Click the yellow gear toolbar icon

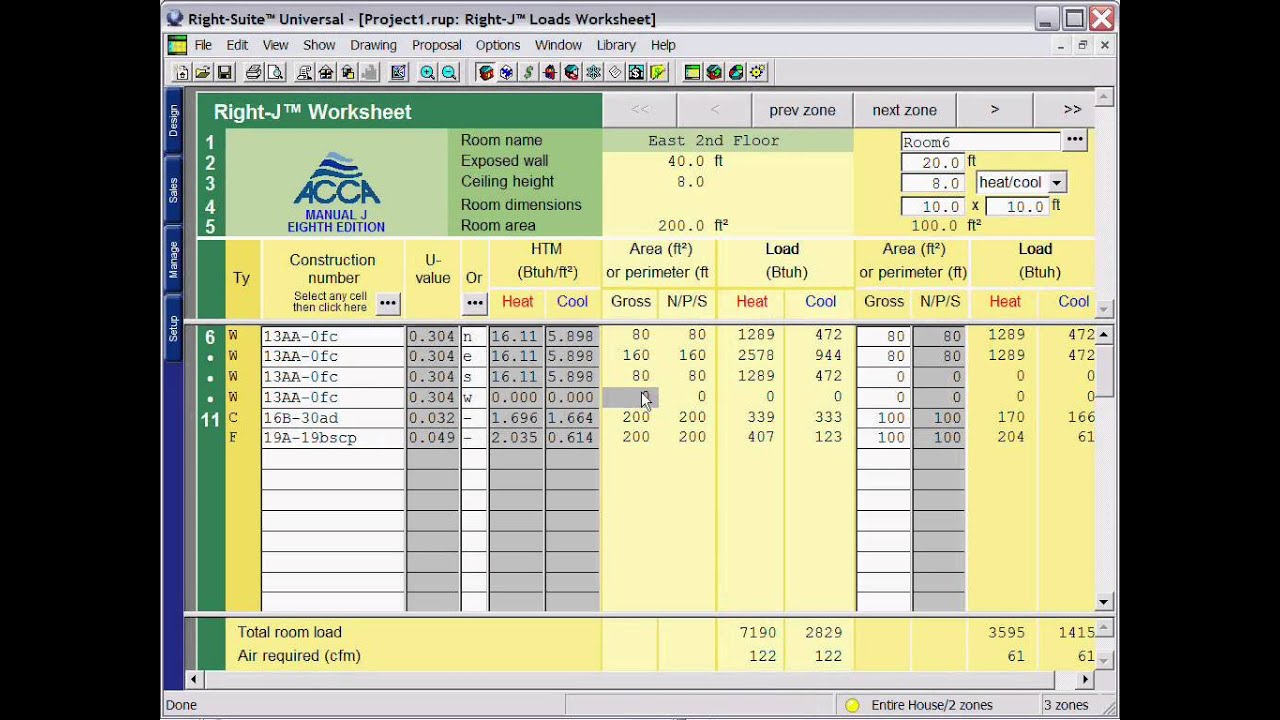click(756, 72)
